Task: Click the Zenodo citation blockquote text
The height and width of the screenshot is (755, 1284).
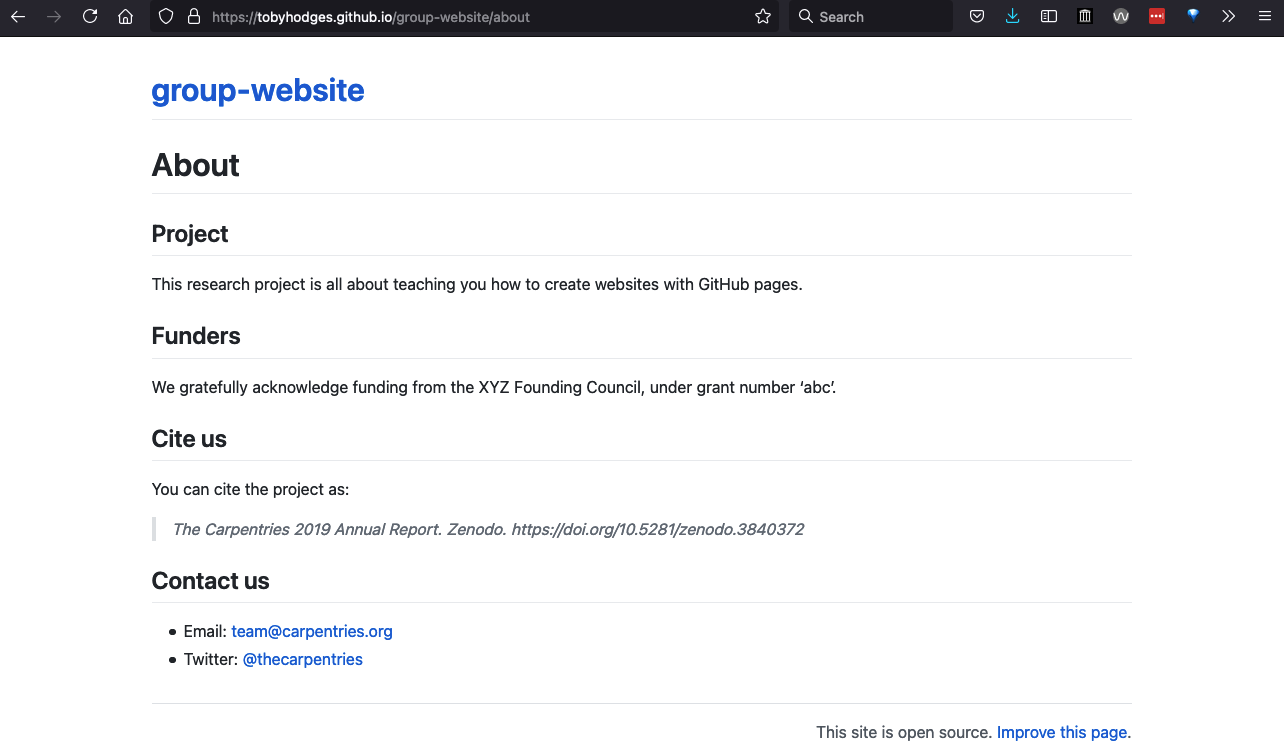Action: point(488,529)
